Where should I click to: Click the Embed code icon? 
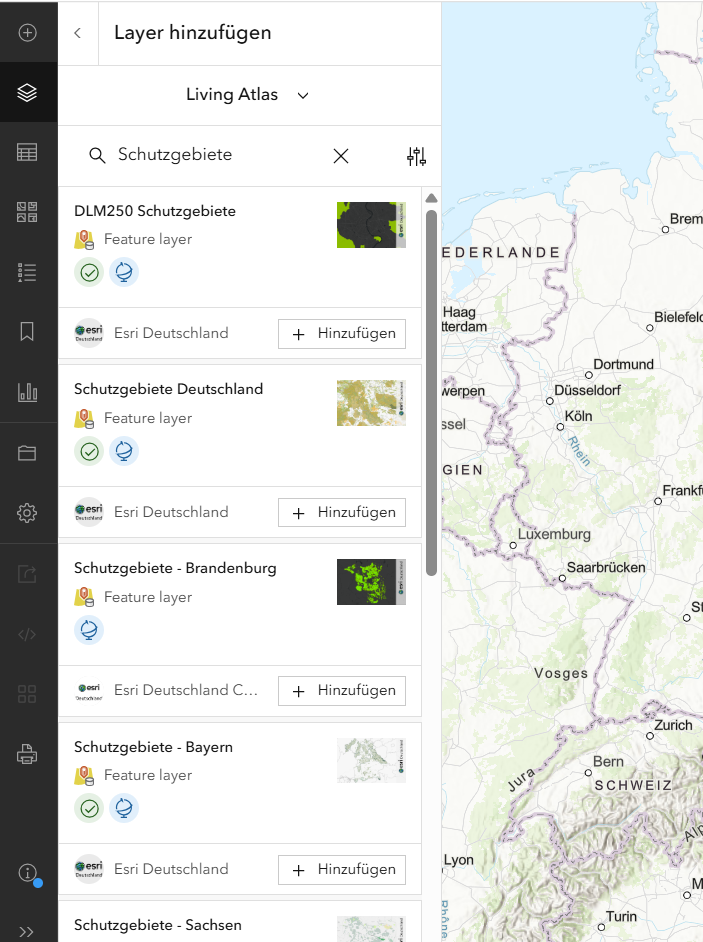pos(28,634)
